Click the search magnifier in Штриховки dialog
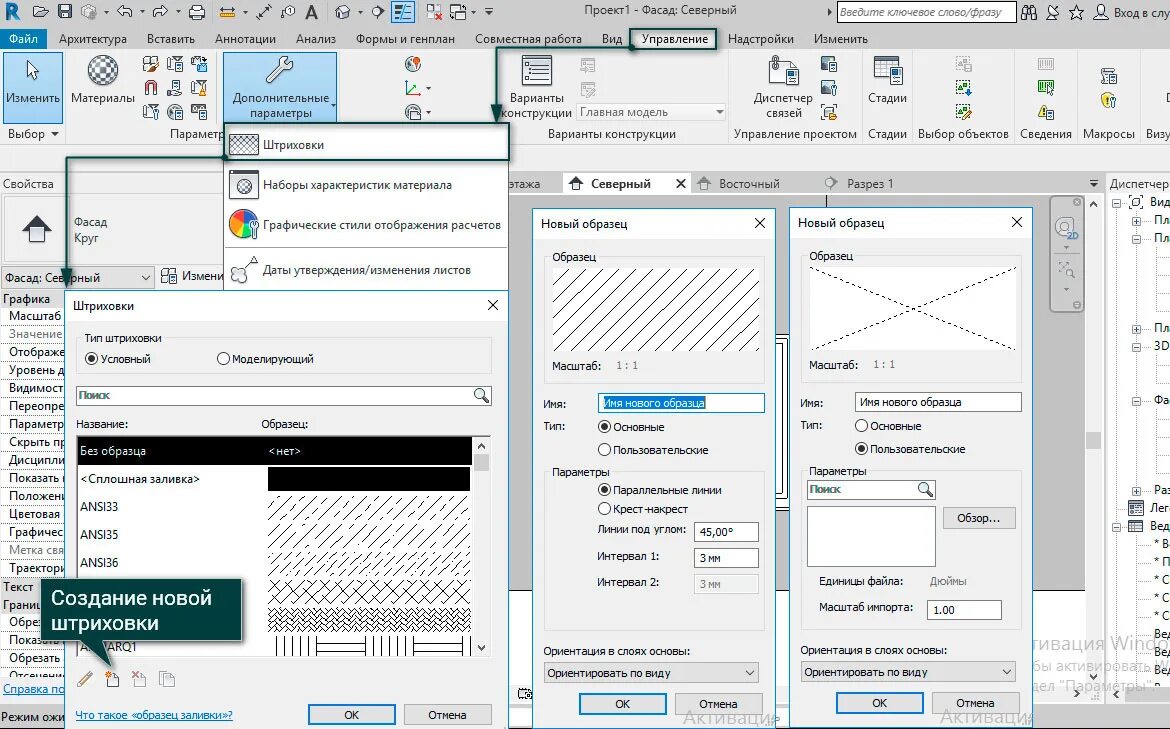The image size is (1170, 729). click(481, 395)
